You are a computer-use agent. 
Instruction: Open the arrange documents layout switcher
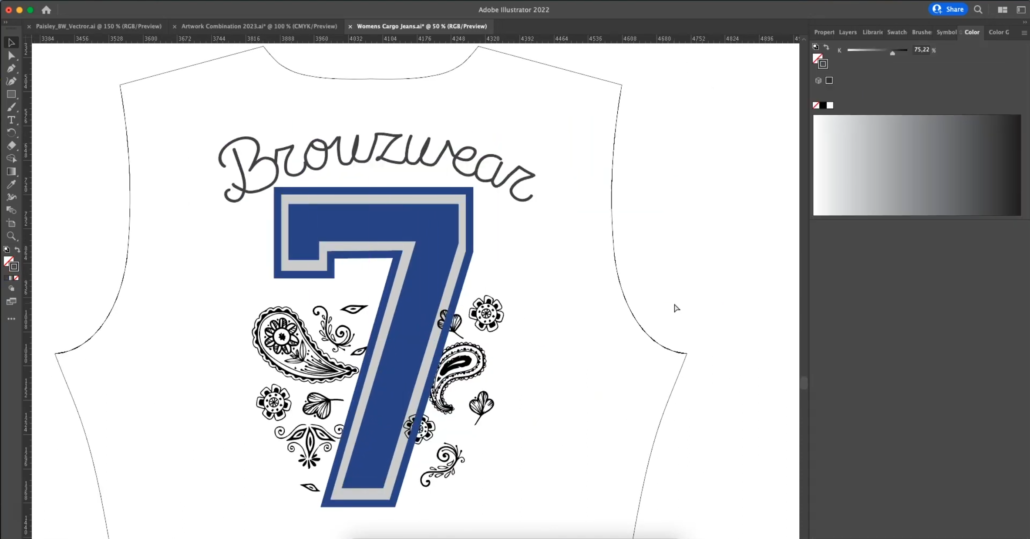coord(1002,9)
